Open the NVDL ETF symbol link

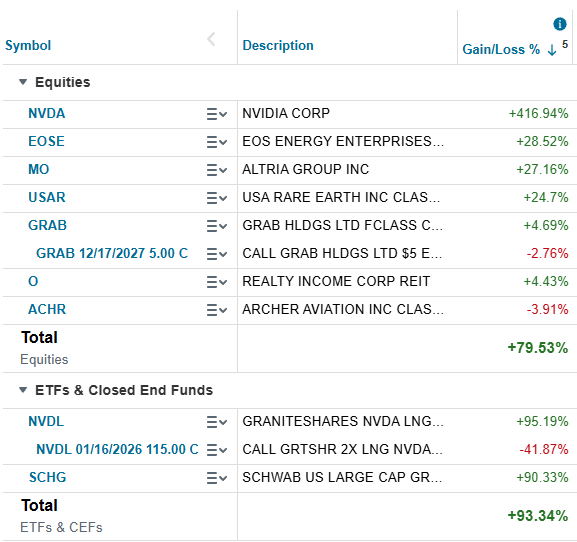click(46, 421)
